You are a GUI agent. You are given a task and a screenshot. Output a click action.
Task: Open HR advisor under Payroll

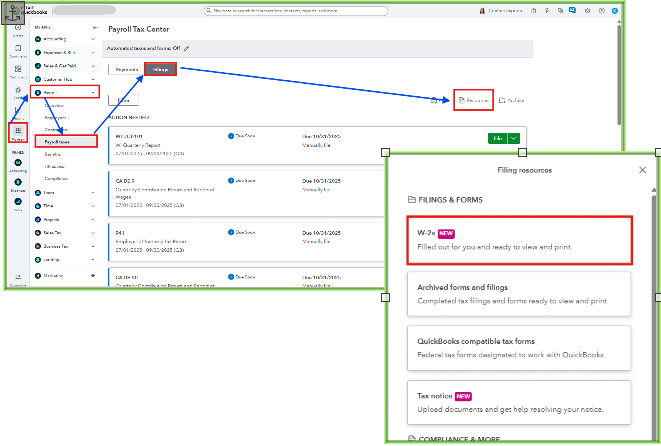pos(55,167)
